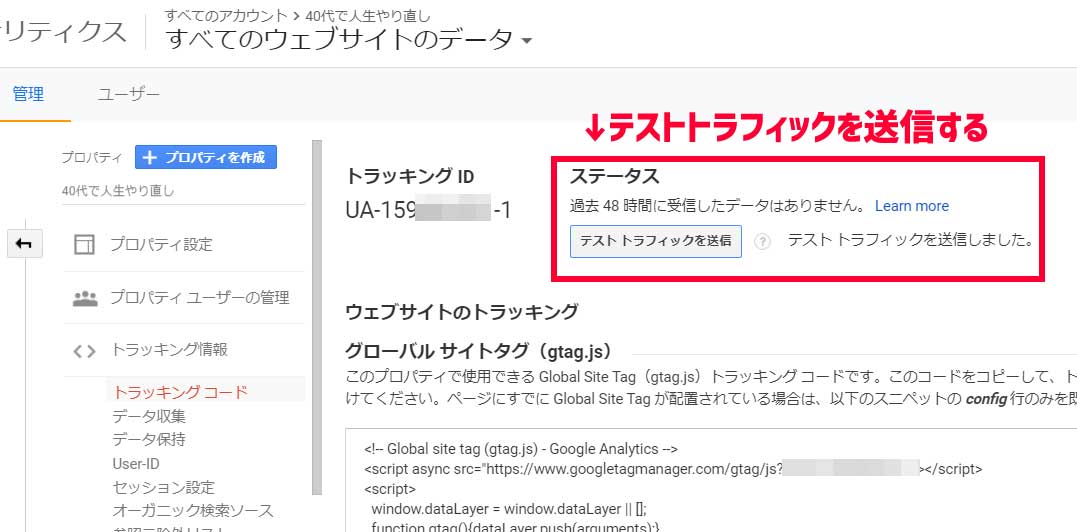Image resolution: width=1077 pixels, height=532 pixels.
Task: Switch to the 管理 tab
Action: click(28, 94)
